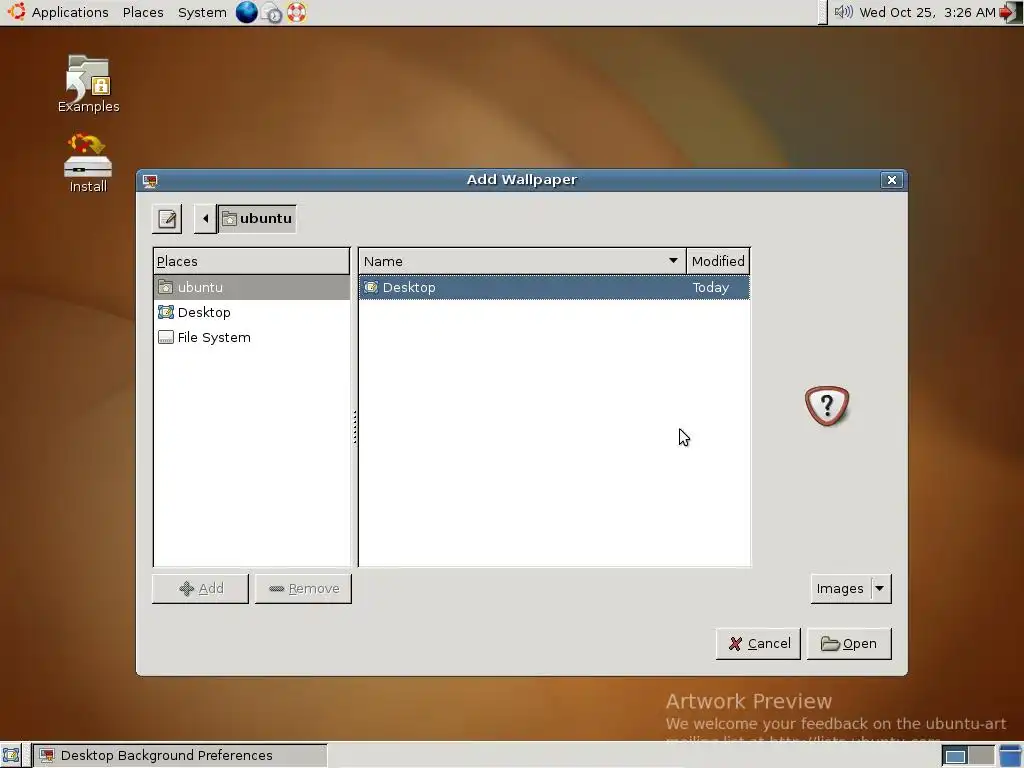
Task: Click the Places column header
Action: 251,261
